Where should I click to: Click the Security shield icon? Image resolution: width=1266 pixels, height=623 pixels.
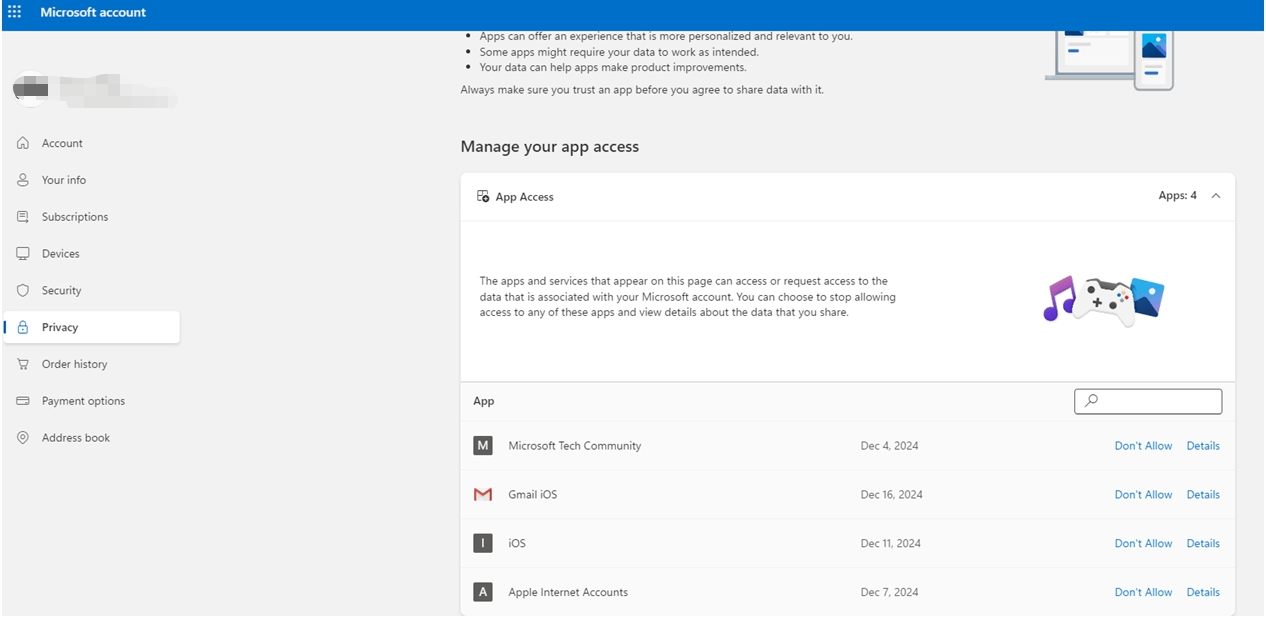22,290
